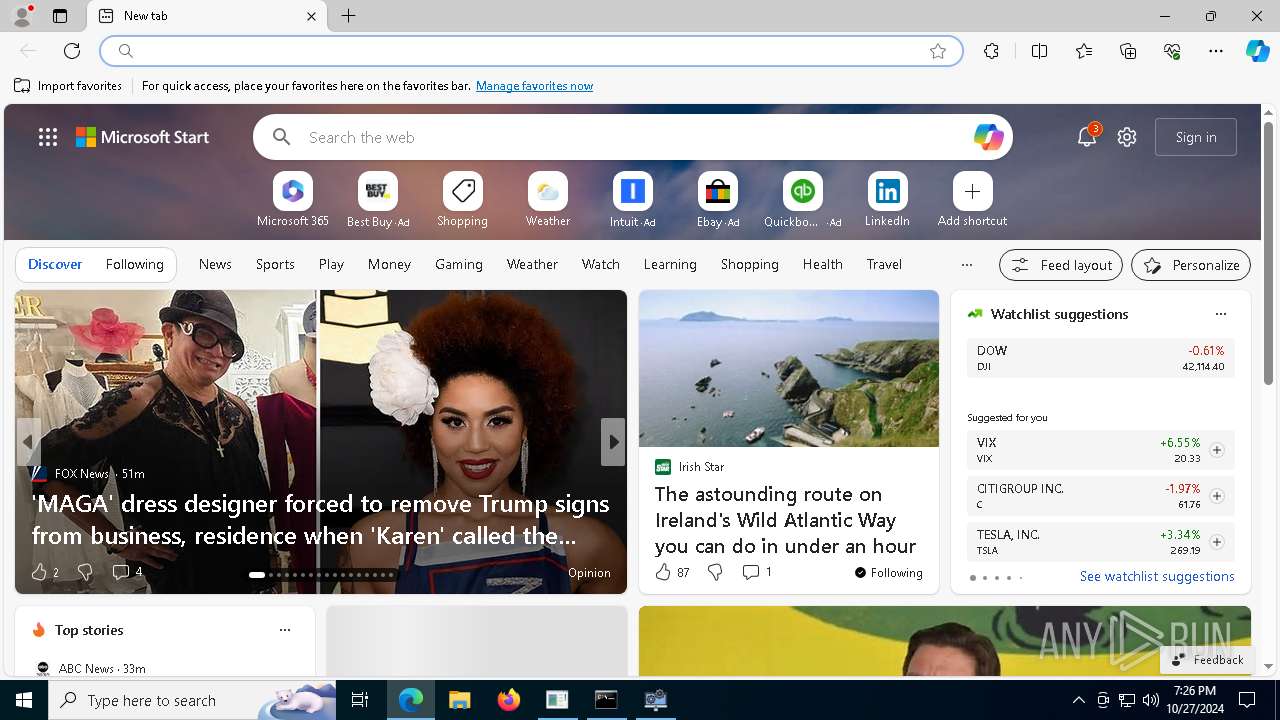Open the browser profile icon
1280x720 pixels.
[x=21, y=16]
